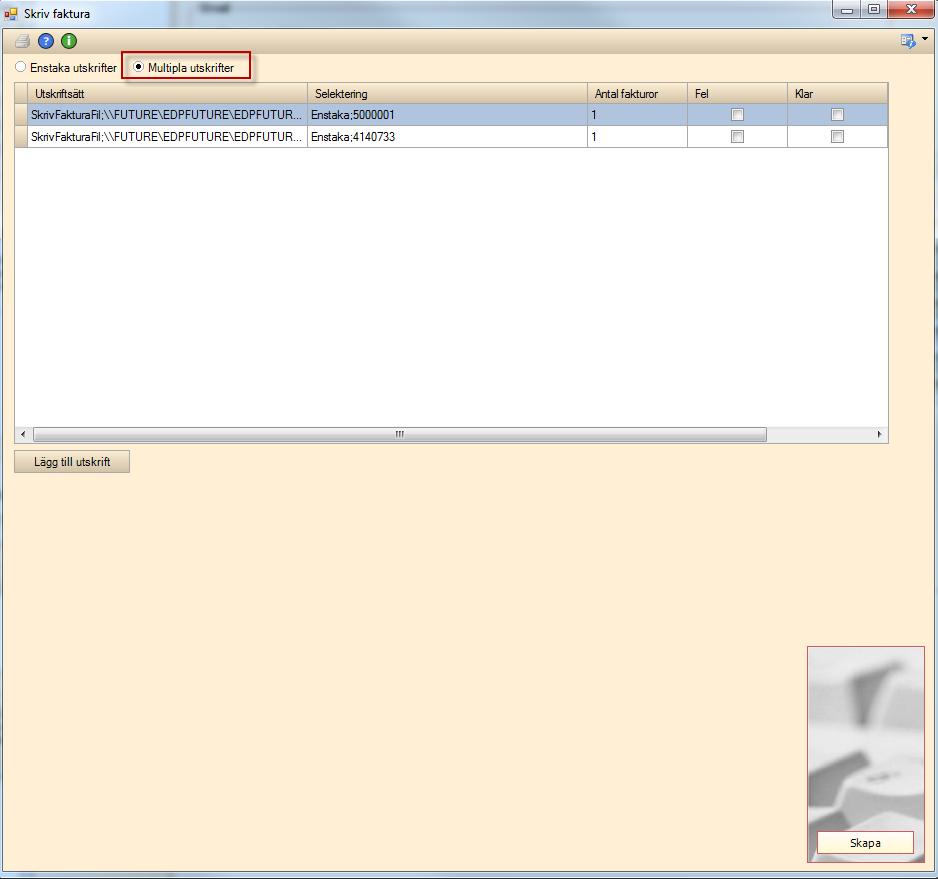Click Antal fakturor value in Enstaka;5000001 row
The height and width of the screenshot is (879, 938).
(x=637, y=114)
